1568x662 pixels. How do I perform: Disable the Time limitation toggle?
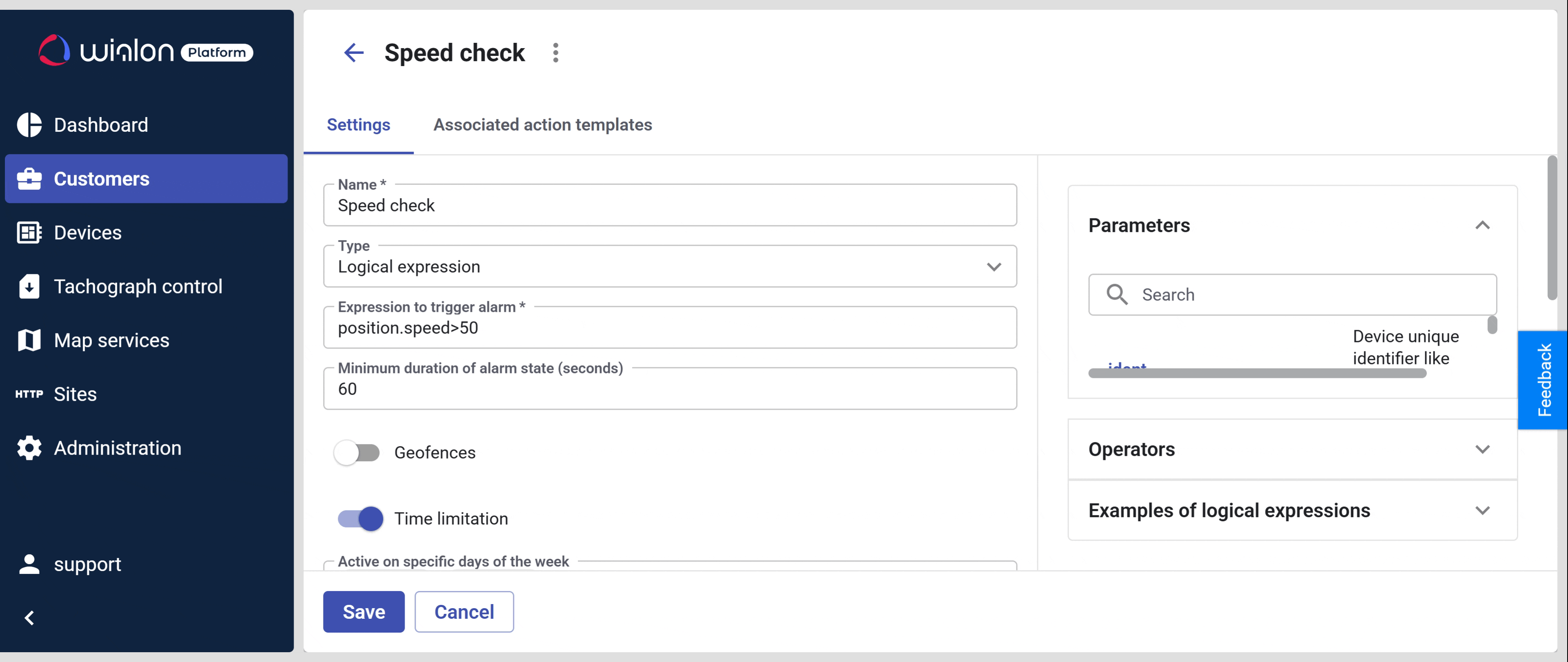pos(360,518)
